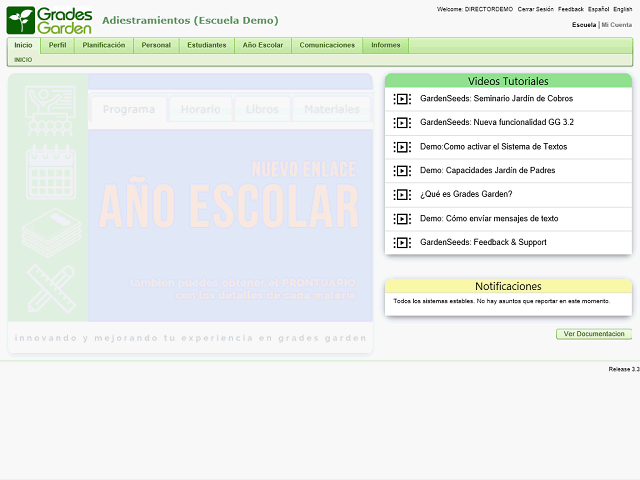
Task: Click the Horario tab in banner image
Action: point(200,109)
